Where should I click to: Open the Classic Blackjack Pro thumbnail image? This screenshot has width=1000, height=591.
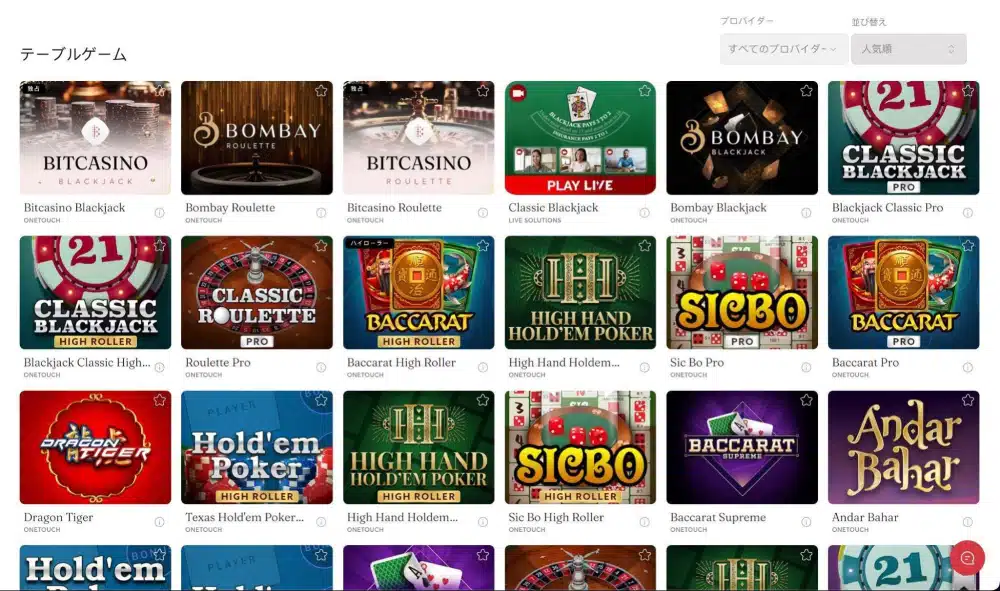coord(903,138)
